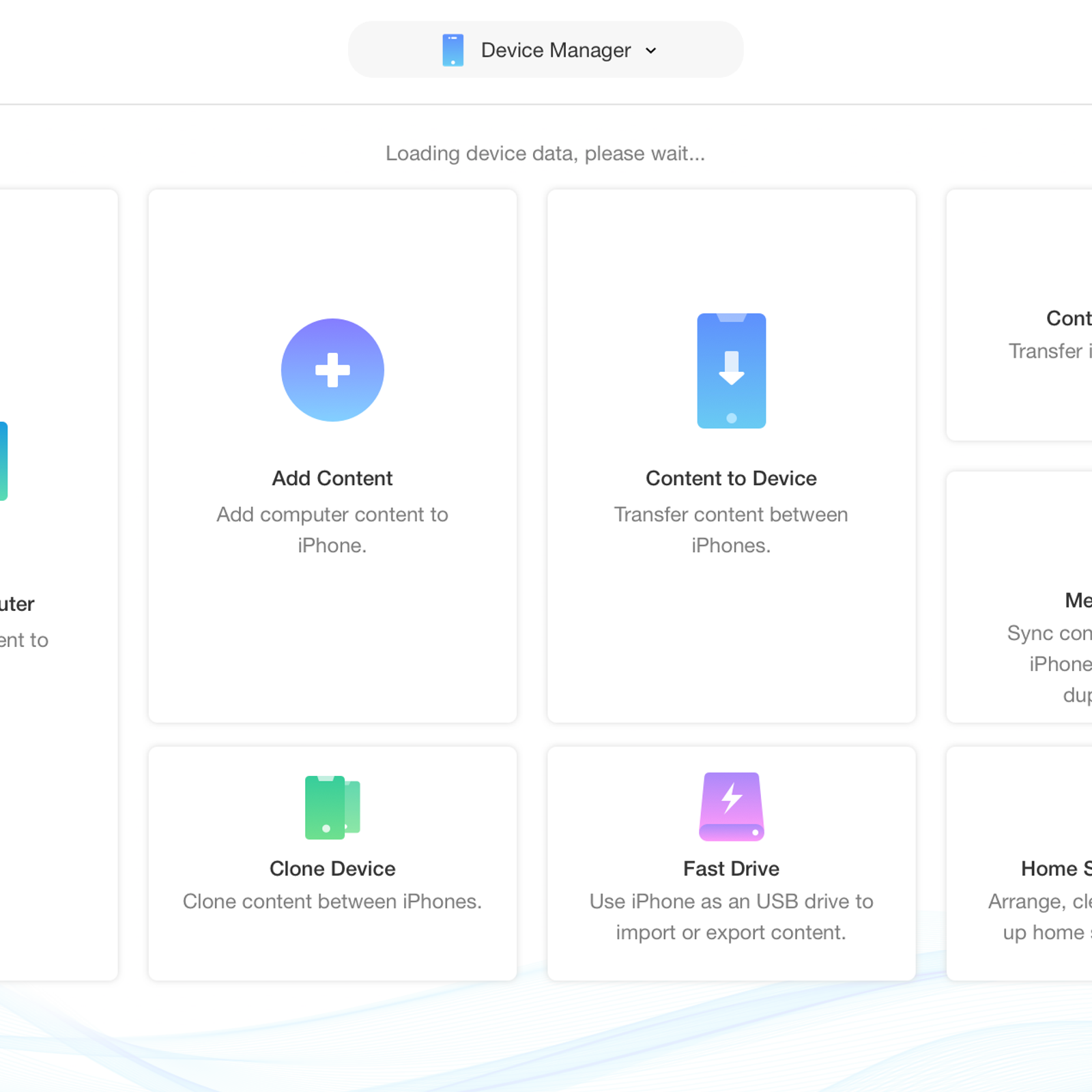The height and width of the screenshot is (1092, 1092).
Task: Click the phone icon beside Device Manager
Action: 452,50
